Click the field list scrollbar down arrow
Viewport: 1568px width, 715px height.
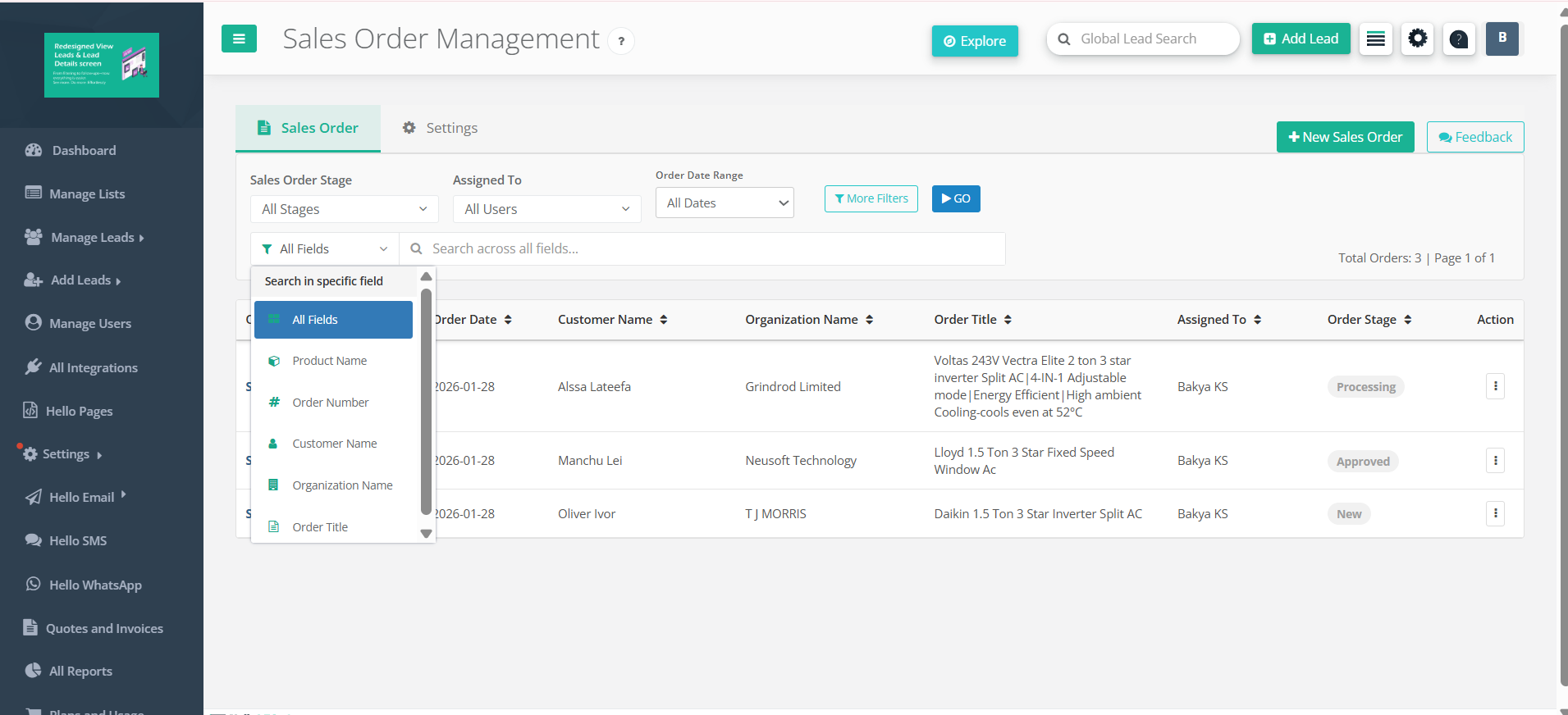(x=426, y=534)
